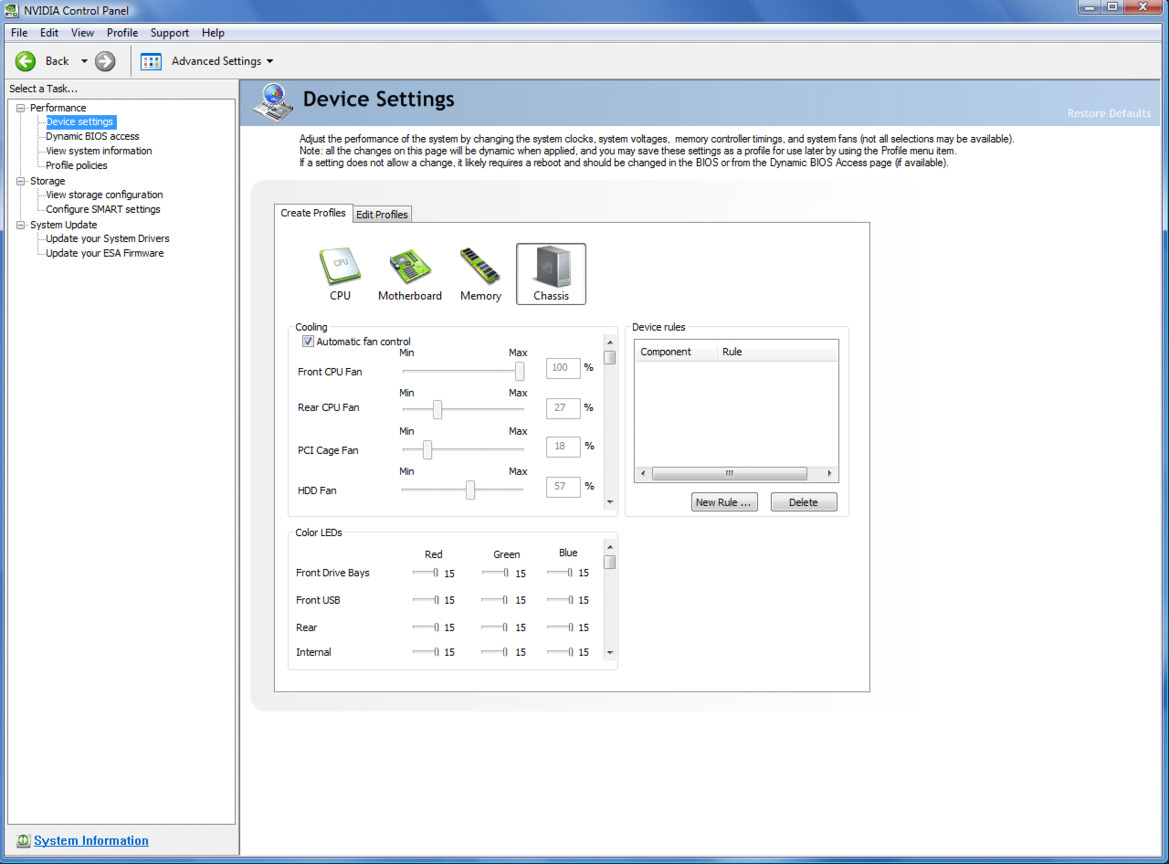Switch to the Create Profiles tab
1169x864 pixels.
pyautogui.click(x=313, y=213)
